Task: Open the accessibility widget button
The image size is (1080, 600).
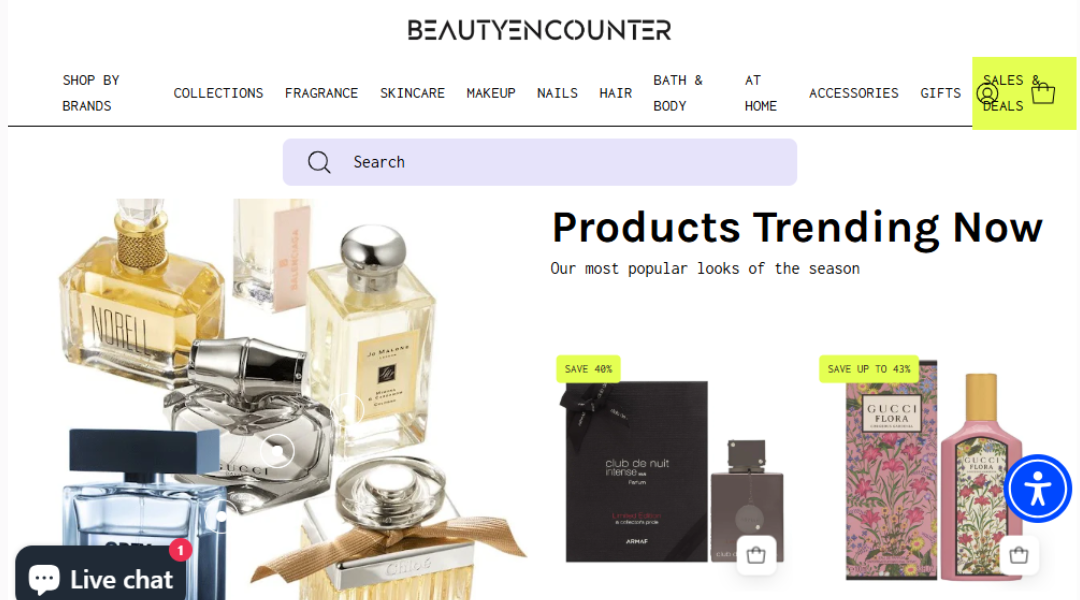Action: pos(1037,489)
